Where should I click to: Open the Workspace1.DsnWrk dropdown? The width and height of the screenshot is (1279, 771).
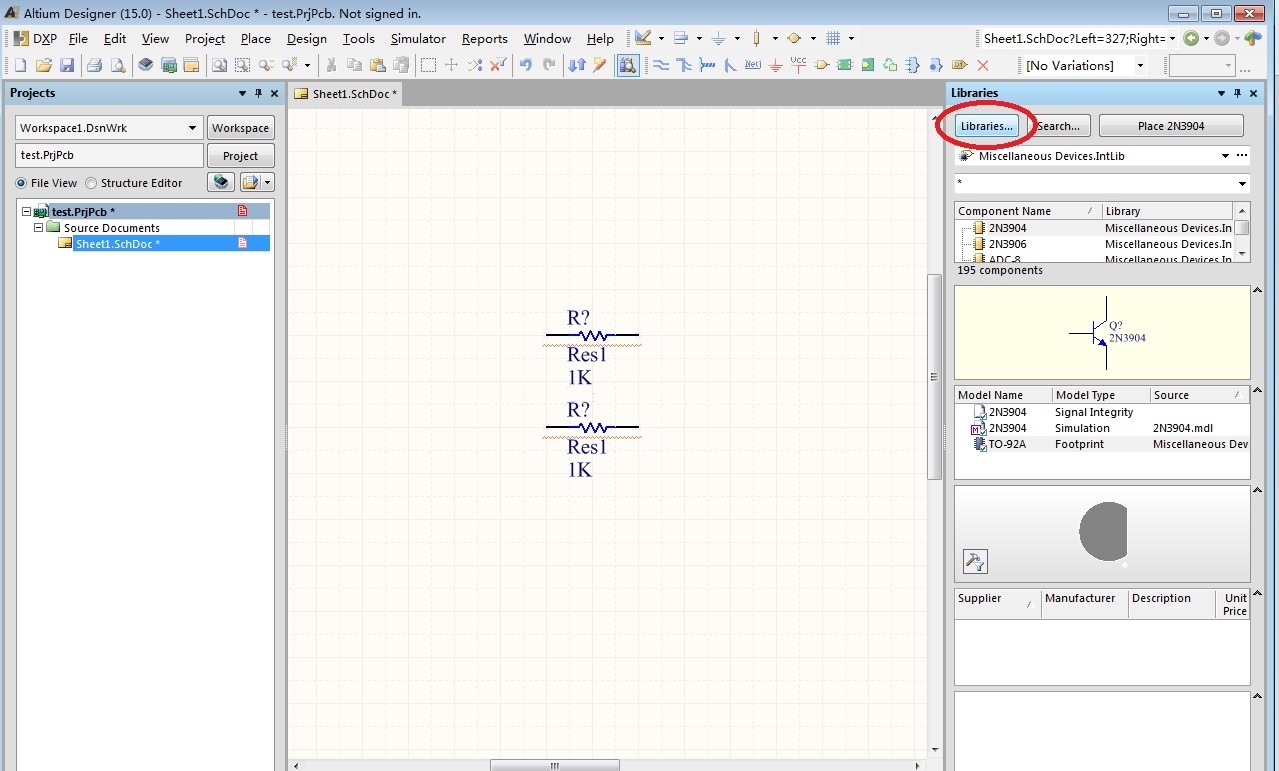[193, 128]
